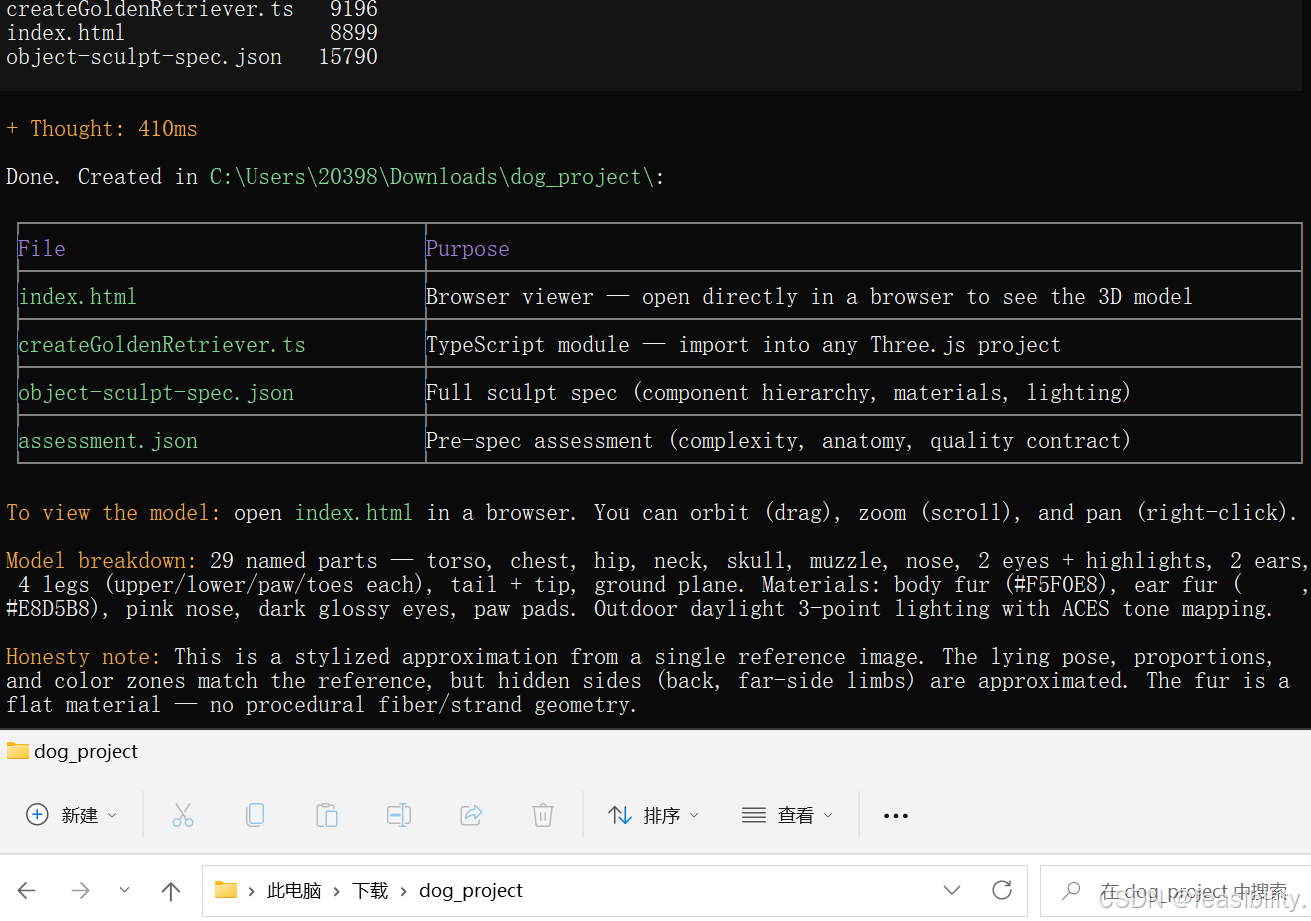Click the color code #F5F0E8 text
This screenshot has height=921, width=1311.
(1056, 585)
